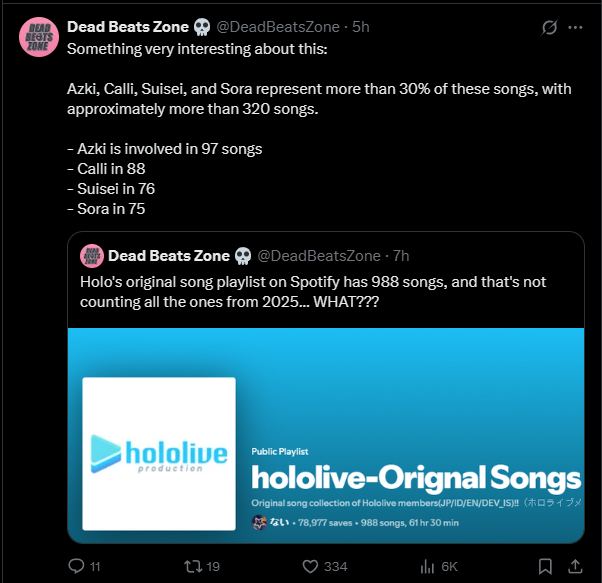The height and width of the screenshot is (583, 602).
Task: Open the 5h timestamp link
Action: pyautogui.click(x=361, y=27)
